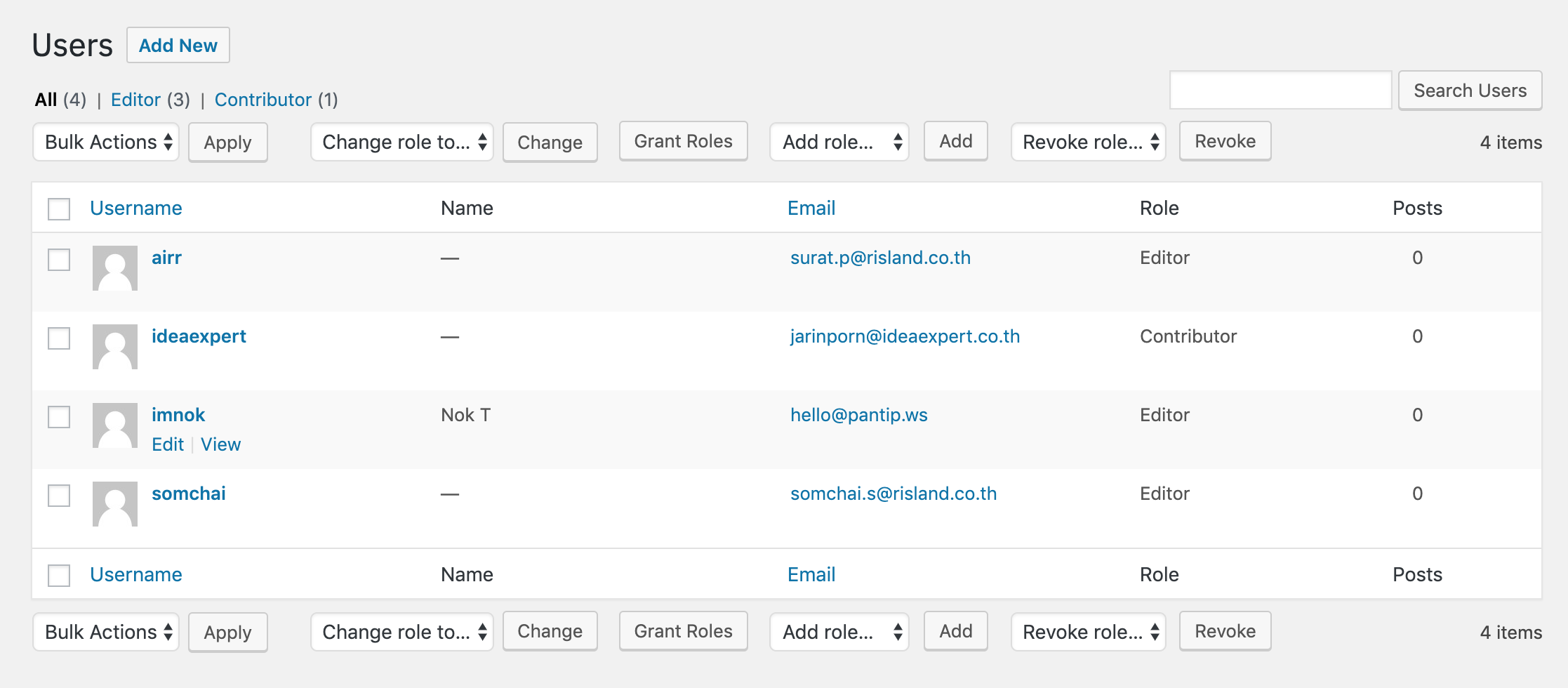
Task: Click the avatar icon for user airr
Action: point(114,268)
